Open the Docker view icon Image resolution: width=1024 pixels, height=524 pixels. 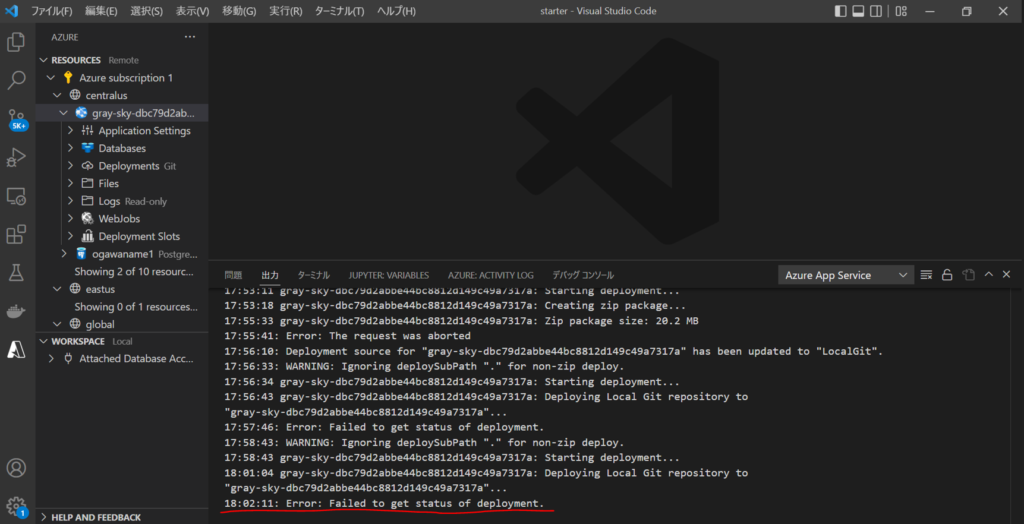16,311
